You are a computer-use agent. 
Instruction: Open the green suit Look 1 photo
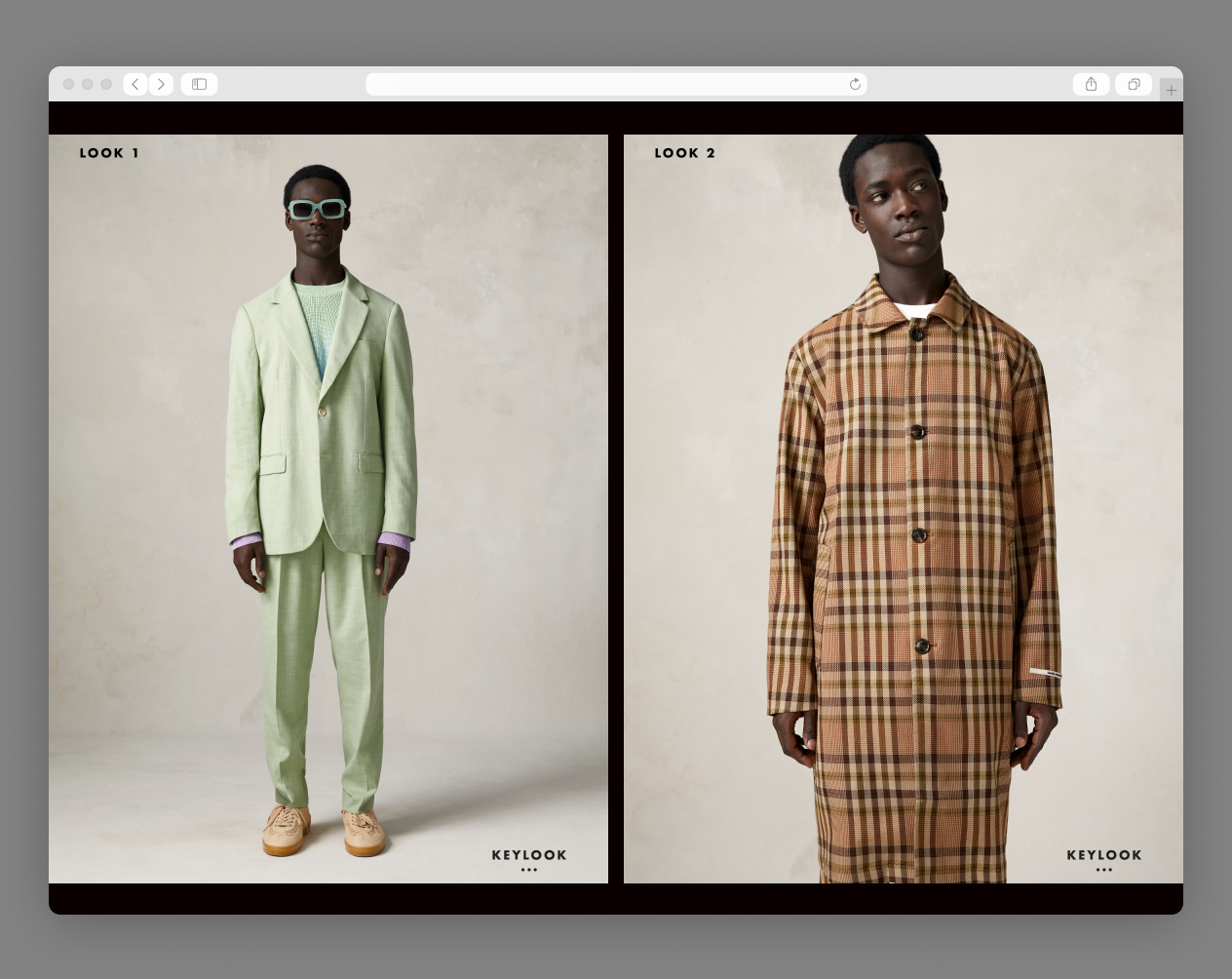(328, 509)
